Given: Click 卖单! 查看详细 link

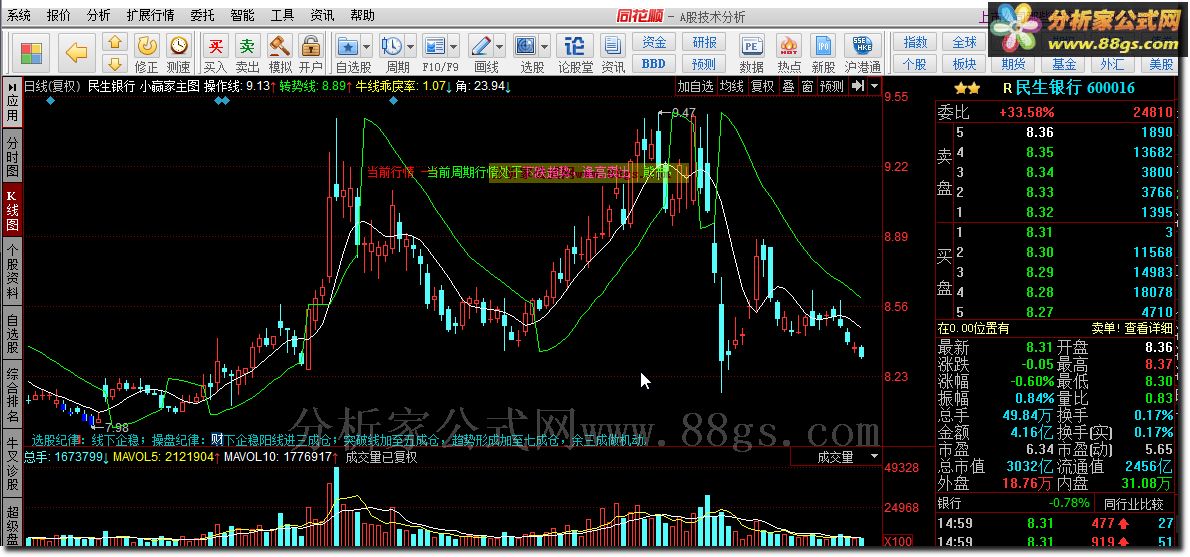Looking at the screenshot, I should [x=1132, y=328].
